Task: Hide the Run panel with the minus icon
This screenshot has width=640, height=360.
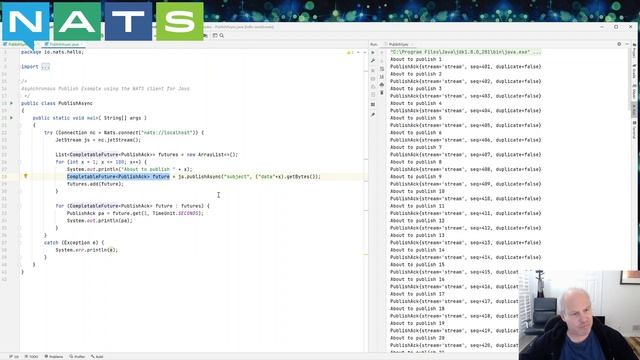Action: tap(627, 44)
